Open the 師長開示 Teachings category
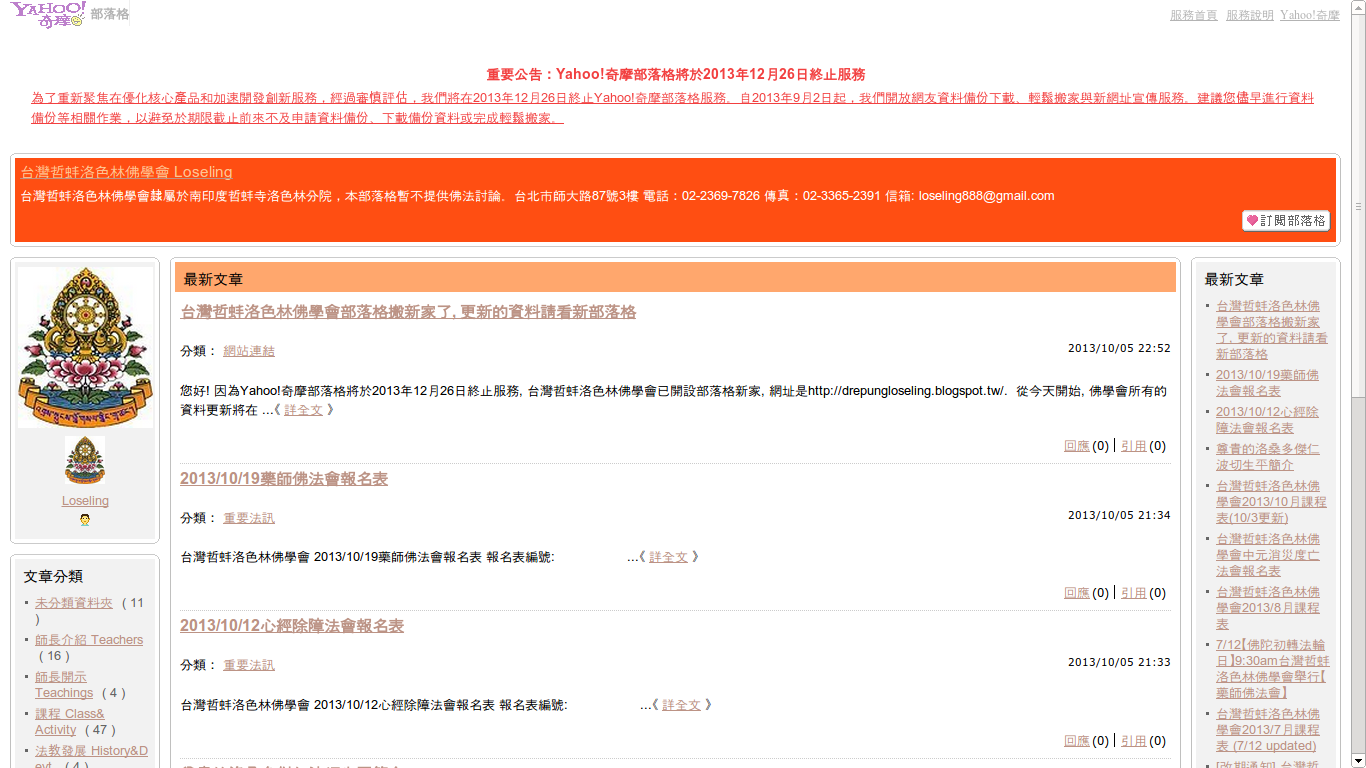The height and width of the screenshot is (768, 1366). coord(64,685)
